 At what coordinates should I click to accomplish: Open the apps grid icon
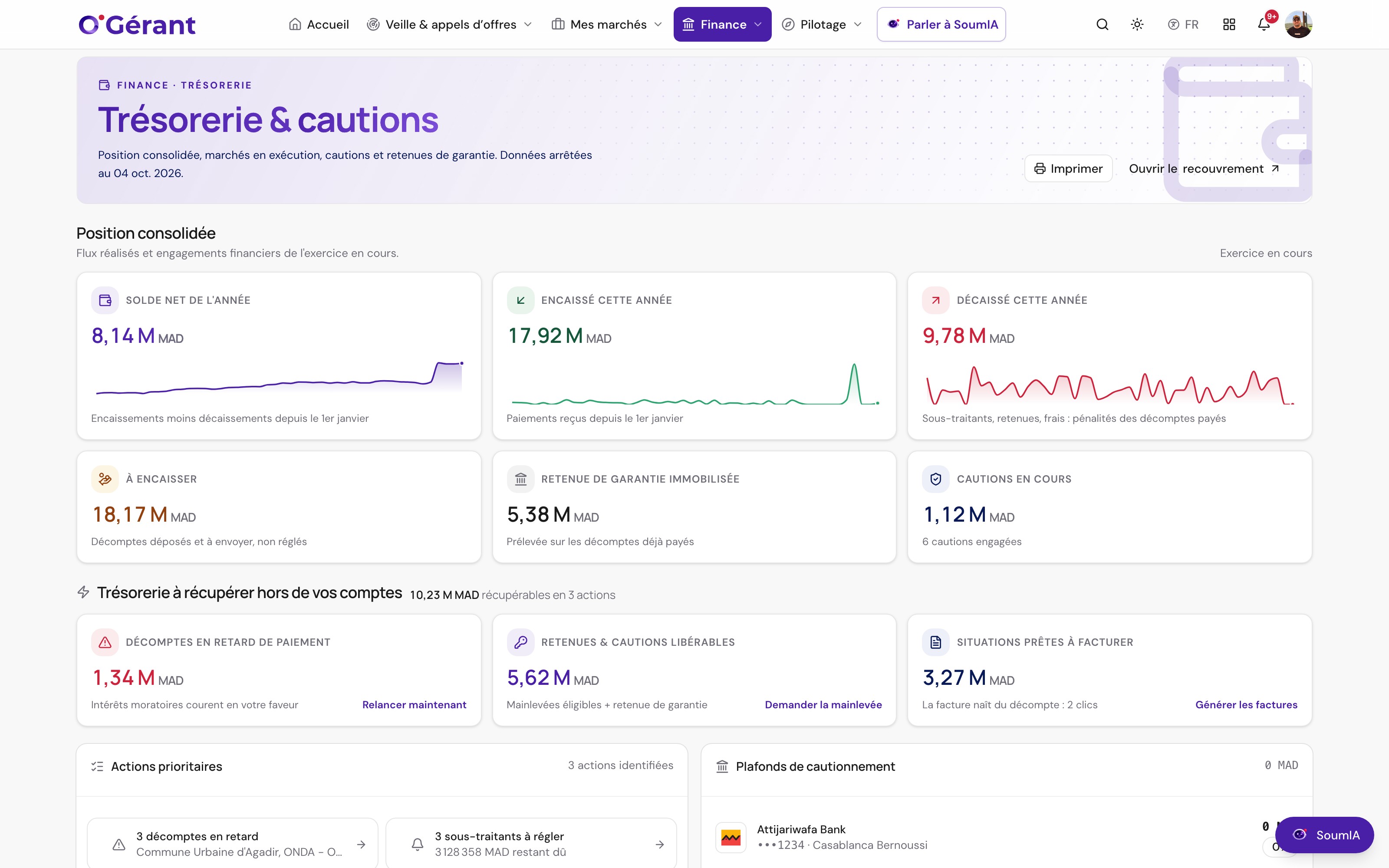point(1229,25)
